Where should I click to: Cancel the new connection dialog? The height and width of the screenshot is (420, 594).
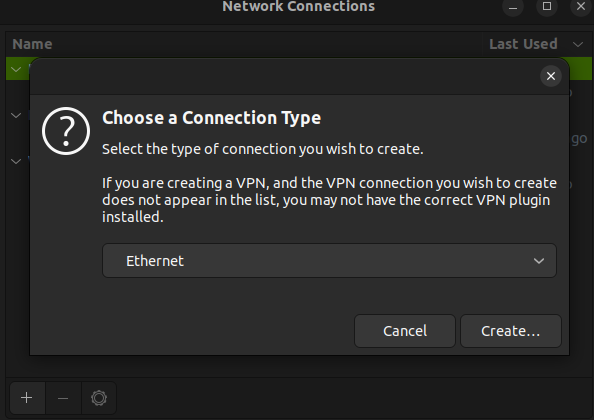tap(405, 331)
